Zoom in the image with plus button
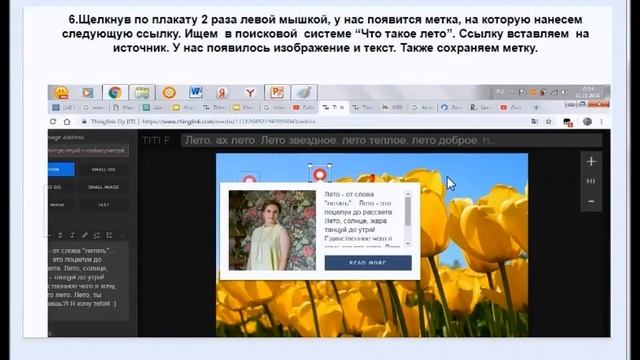Viewport: 640px width, 360px height. (x=591, y=162)
